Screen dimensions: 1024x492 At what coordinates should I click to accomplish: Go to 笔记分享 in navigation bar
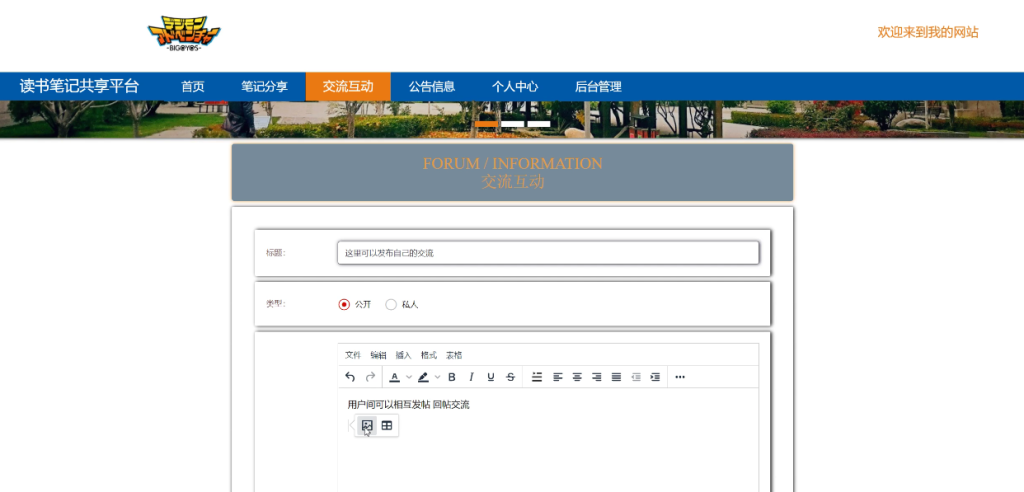(264, 87)
